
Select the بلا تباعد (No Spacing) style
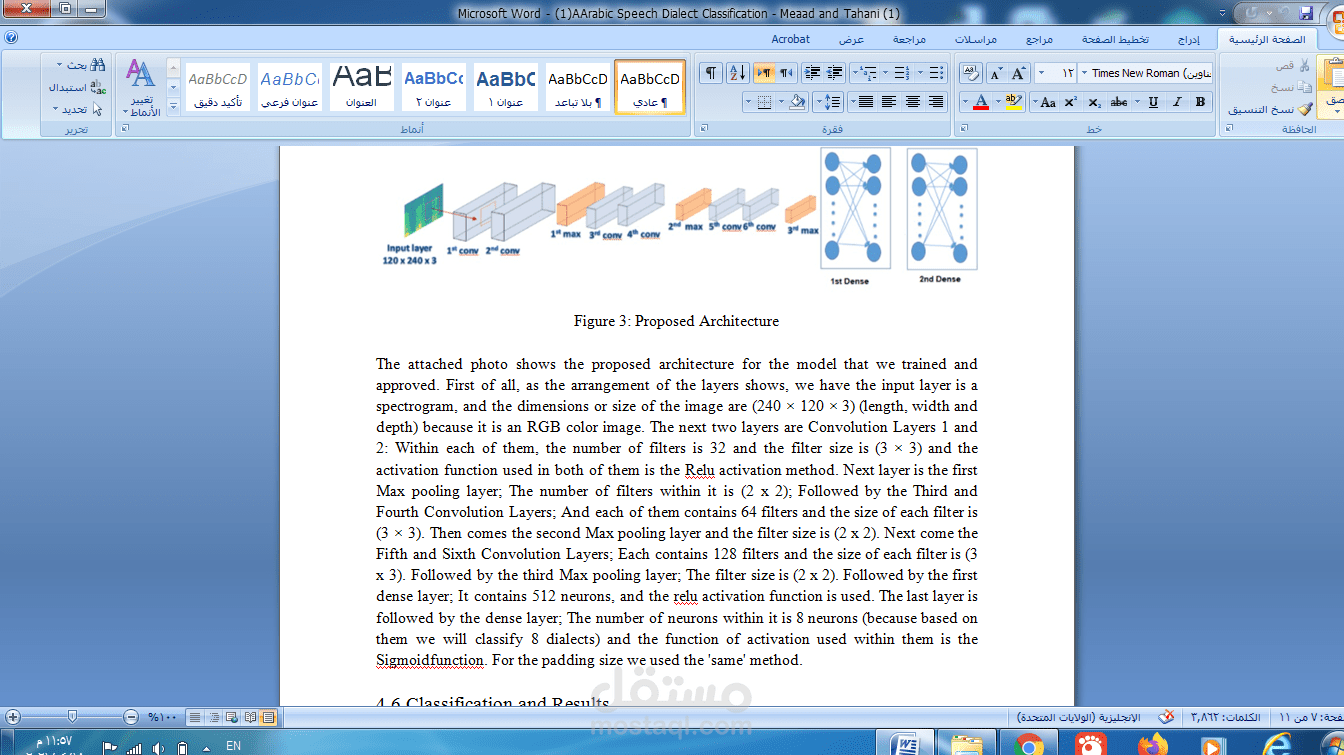pos(578,86)
